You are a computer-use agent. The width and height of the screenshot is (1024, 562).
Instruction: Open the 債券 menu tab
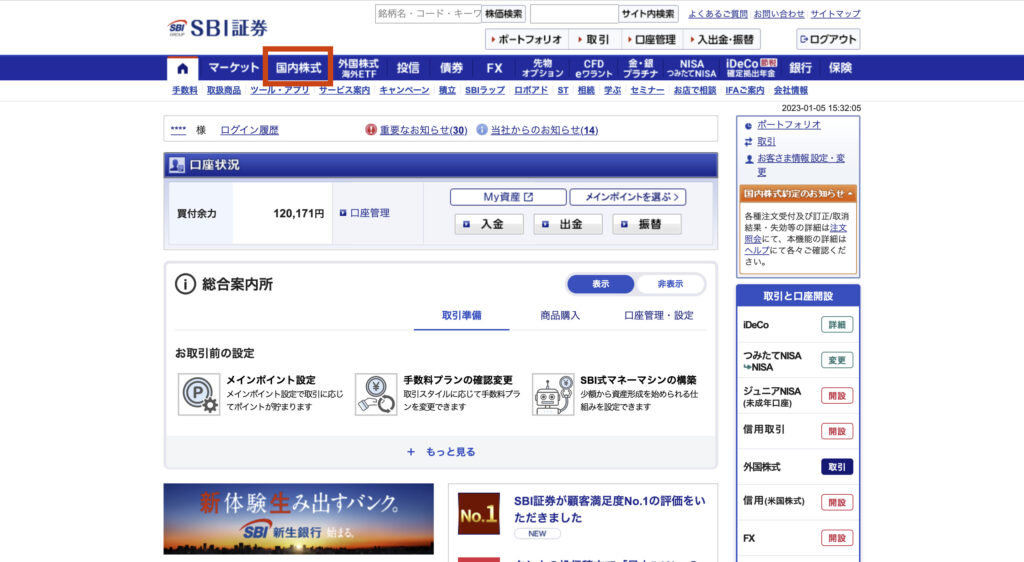pyautogui.click(x=451, y=68)
